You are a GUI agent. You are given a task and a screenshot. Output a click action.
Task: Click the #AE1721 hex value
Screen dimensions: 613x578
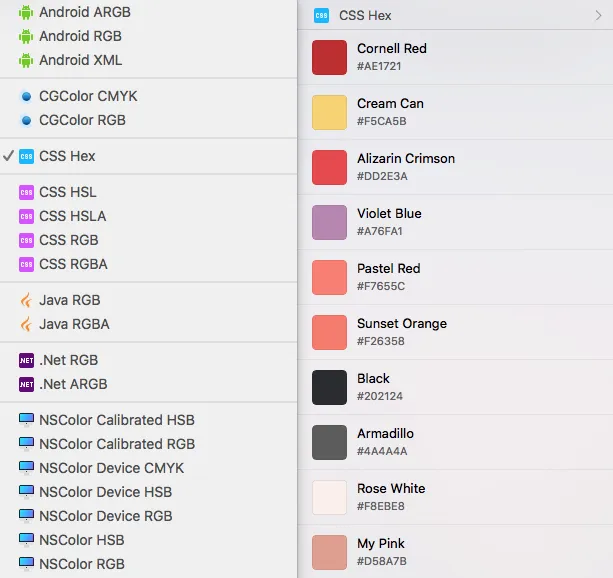(379, 66)
